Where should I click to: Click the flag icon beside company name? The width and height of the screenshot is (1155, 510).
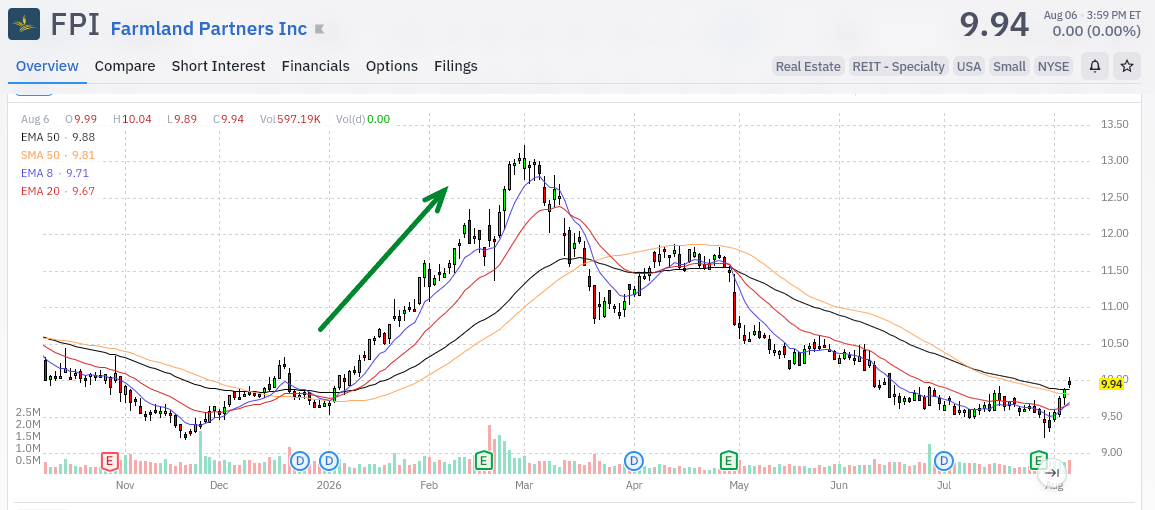click(319, 29)
